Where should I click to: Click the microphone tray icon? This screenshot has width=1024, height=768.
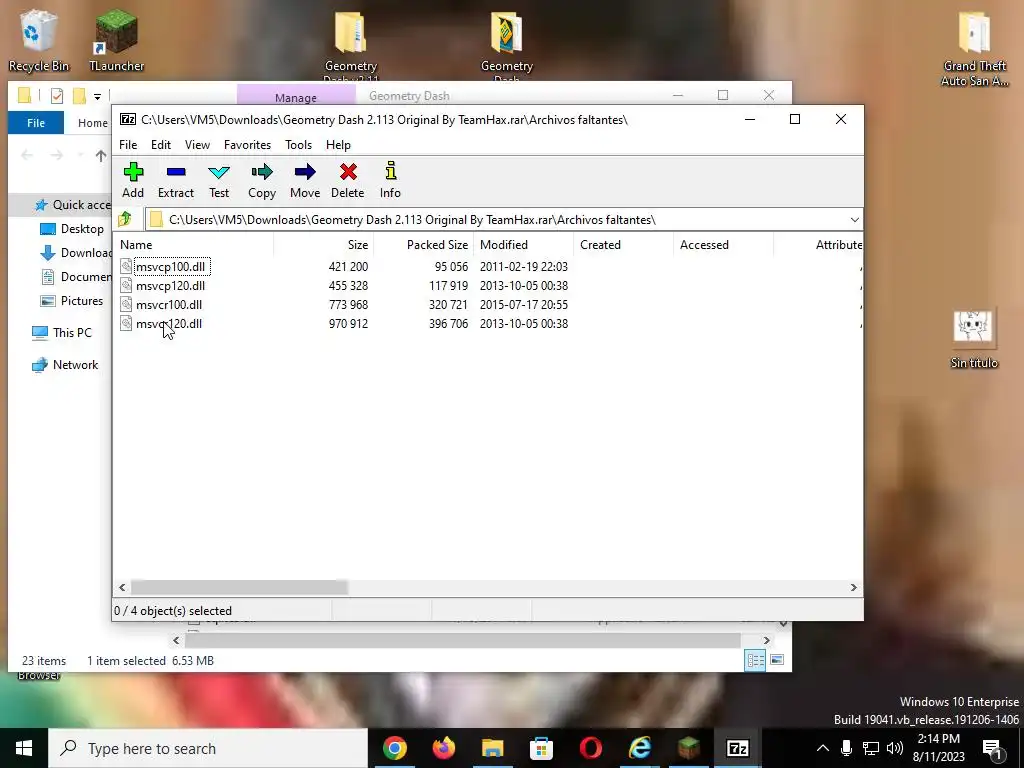click(x=846, y=748)
